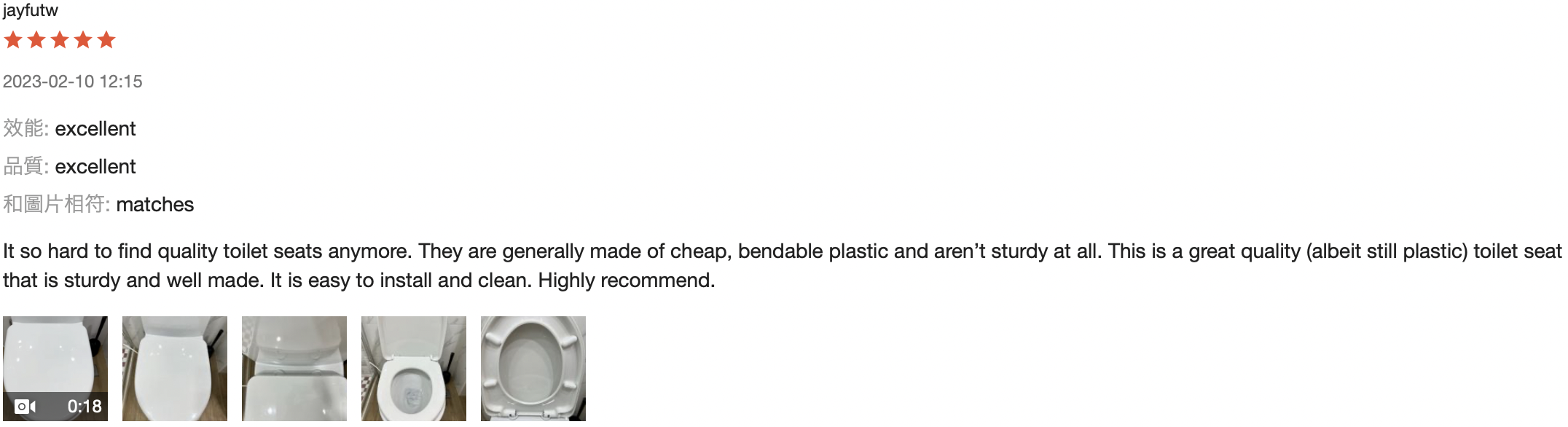Screen dimensions: 1568x427
Task: Click the 和圖片相符 label
Action: (x=55, y=205)
